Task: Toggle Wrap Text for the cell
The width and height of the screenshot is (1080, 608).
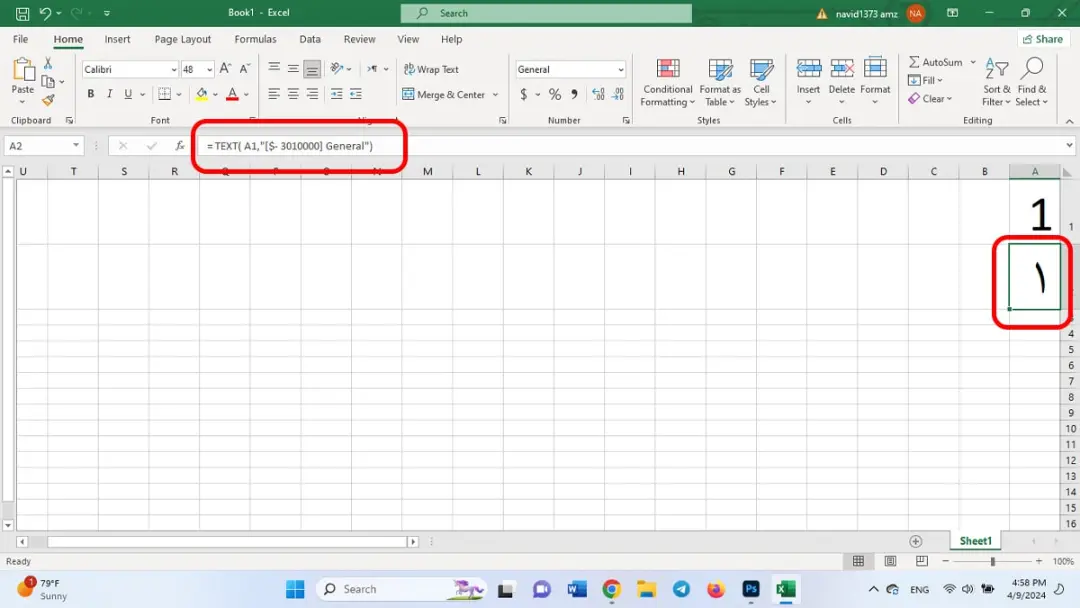Action: pos(431,69)
